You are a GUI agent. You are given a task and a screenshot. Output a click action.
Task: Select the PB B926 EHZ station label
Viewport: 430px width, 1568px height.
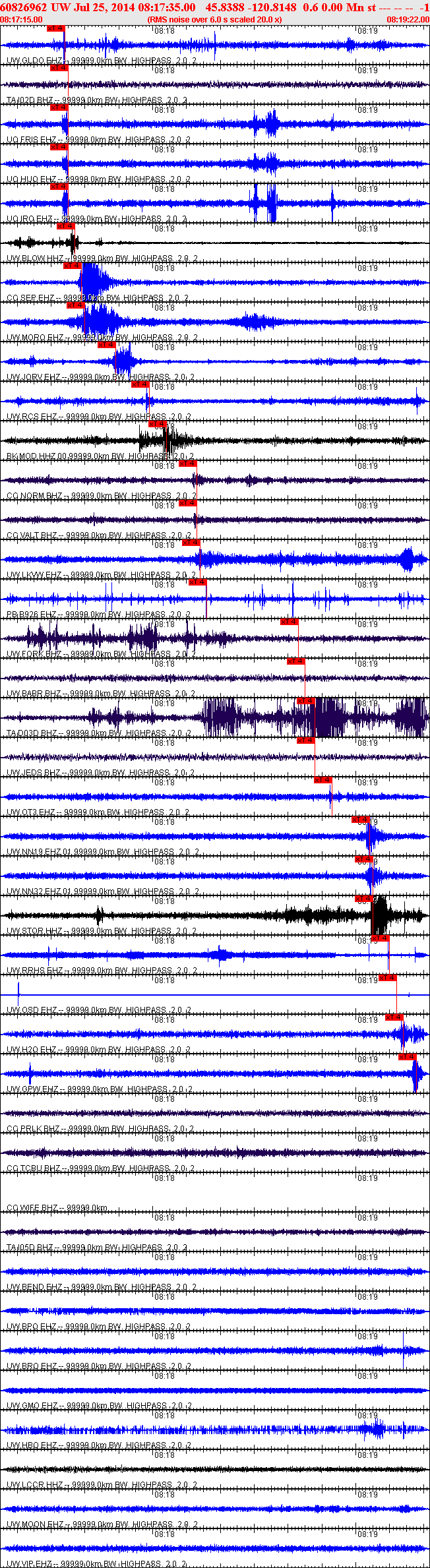[x=32, y=615]
